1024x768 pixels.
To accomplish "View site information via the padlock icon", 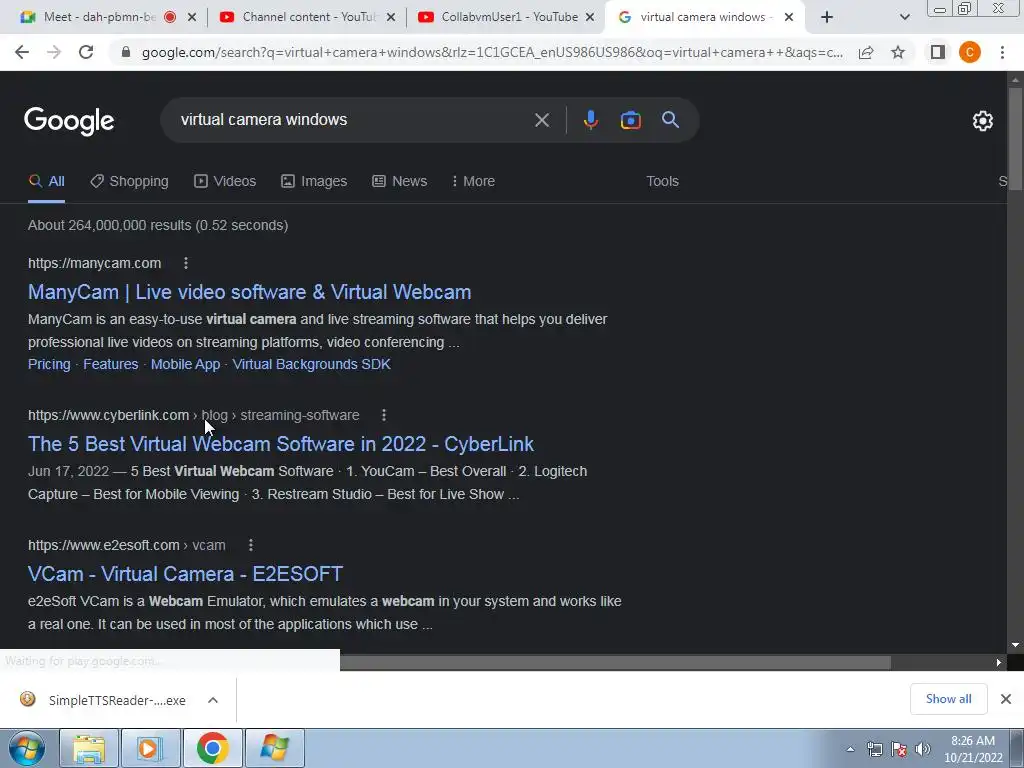I will [x=126, y=52].
